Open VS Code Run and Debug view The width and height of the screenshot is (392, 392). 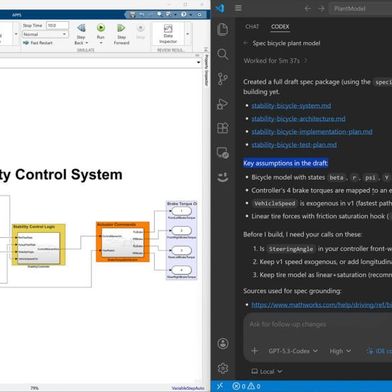223,104
